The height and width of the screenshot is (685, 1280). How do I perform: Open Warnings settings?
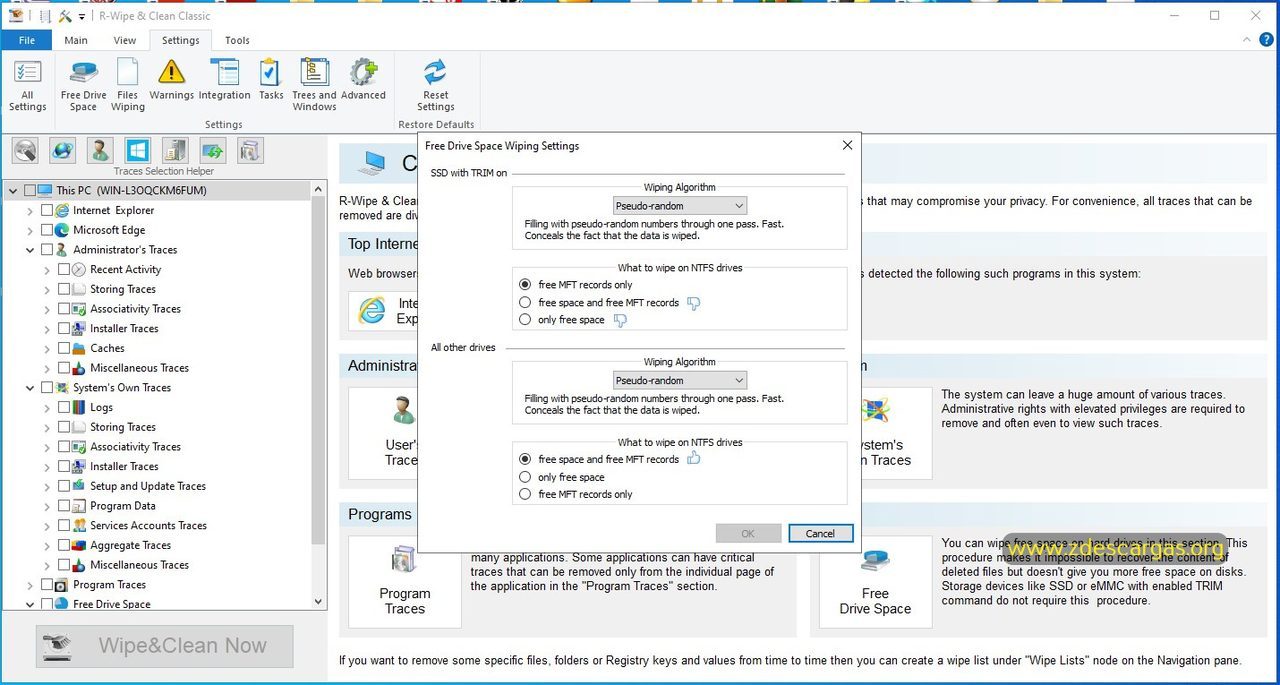(x=171, y=80)
